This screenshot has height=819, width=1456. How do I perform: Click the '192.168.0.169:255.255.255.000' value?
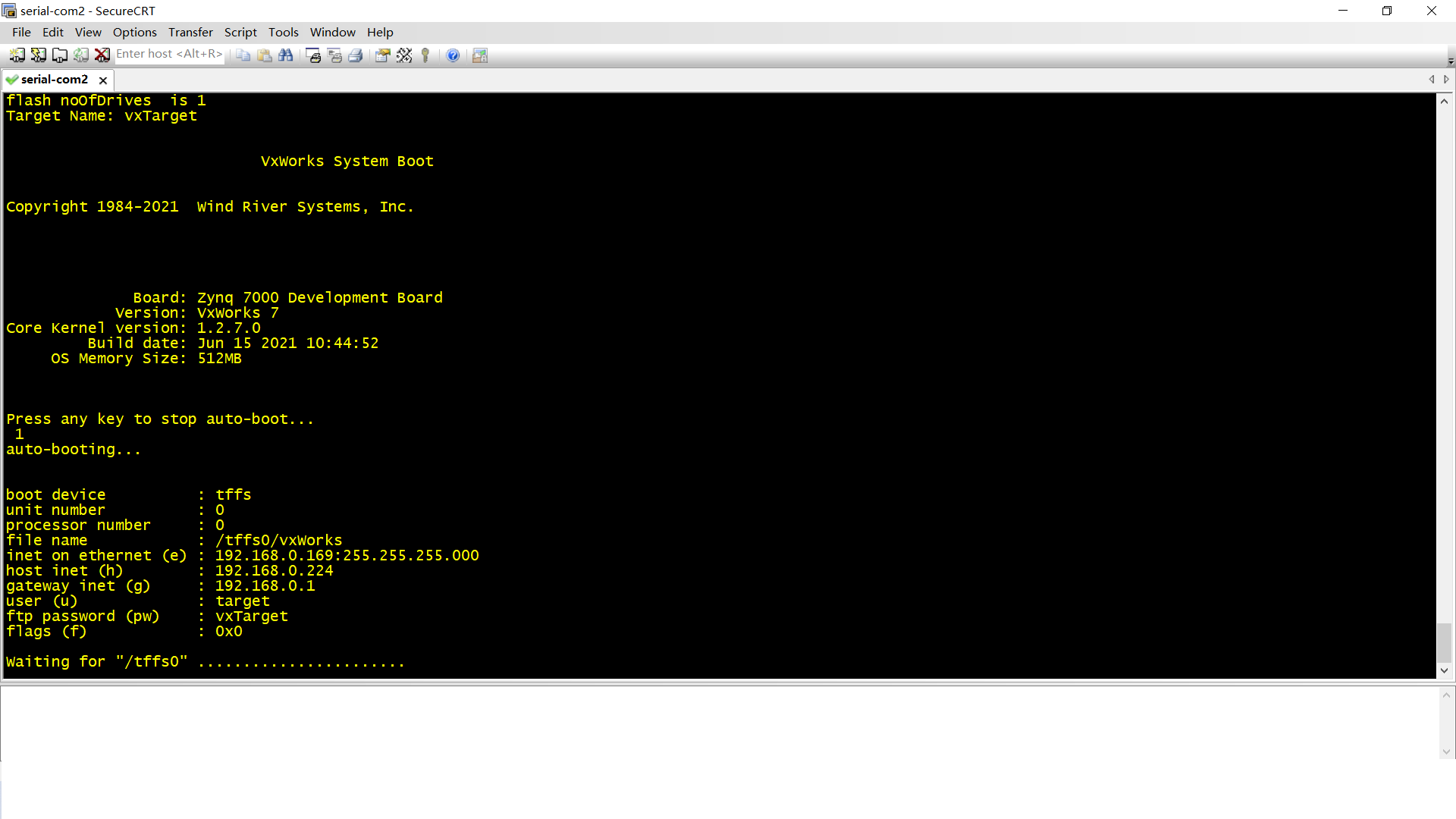pyautogui.click(x=347, y=555)
